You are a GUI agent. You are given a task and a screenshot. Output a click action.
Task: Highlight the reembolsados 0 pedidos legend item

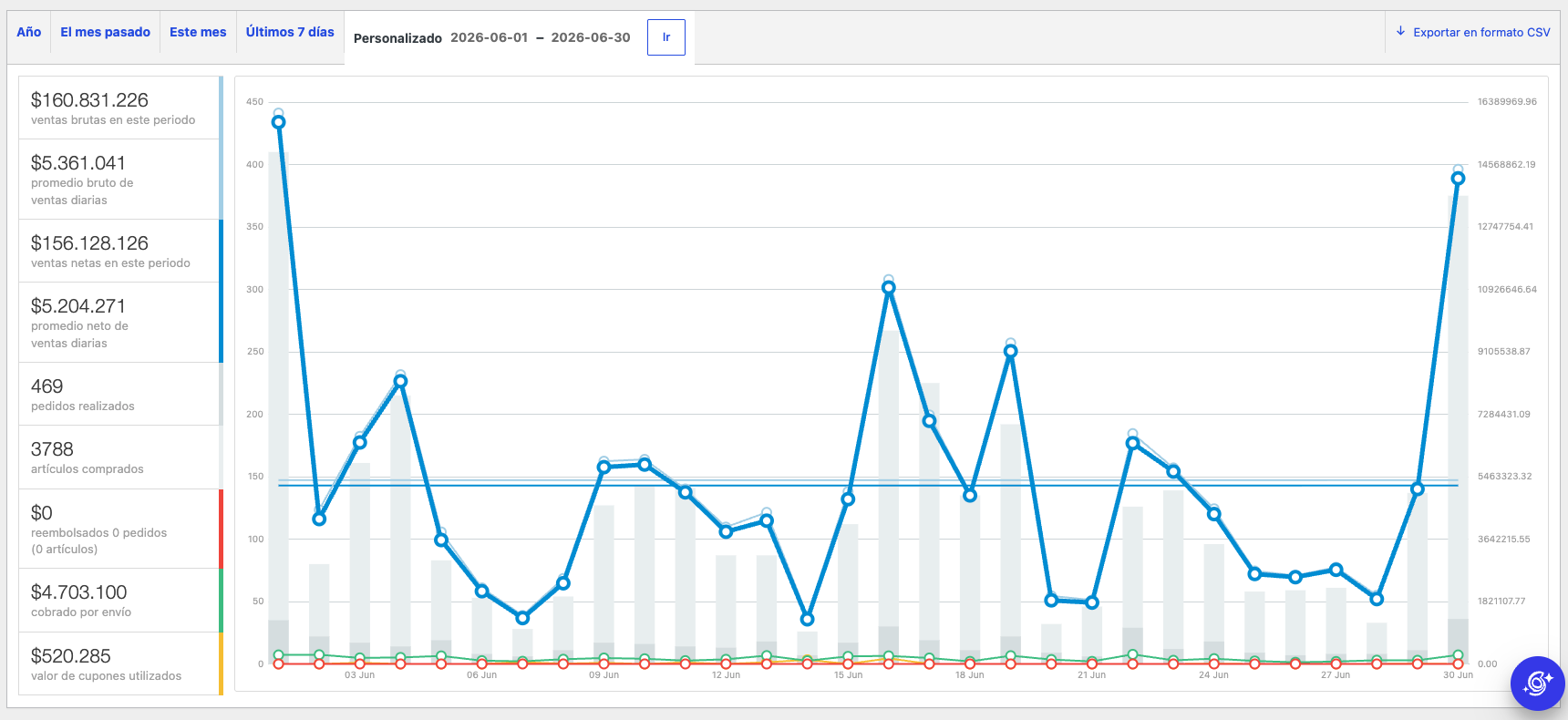(120, 529)
